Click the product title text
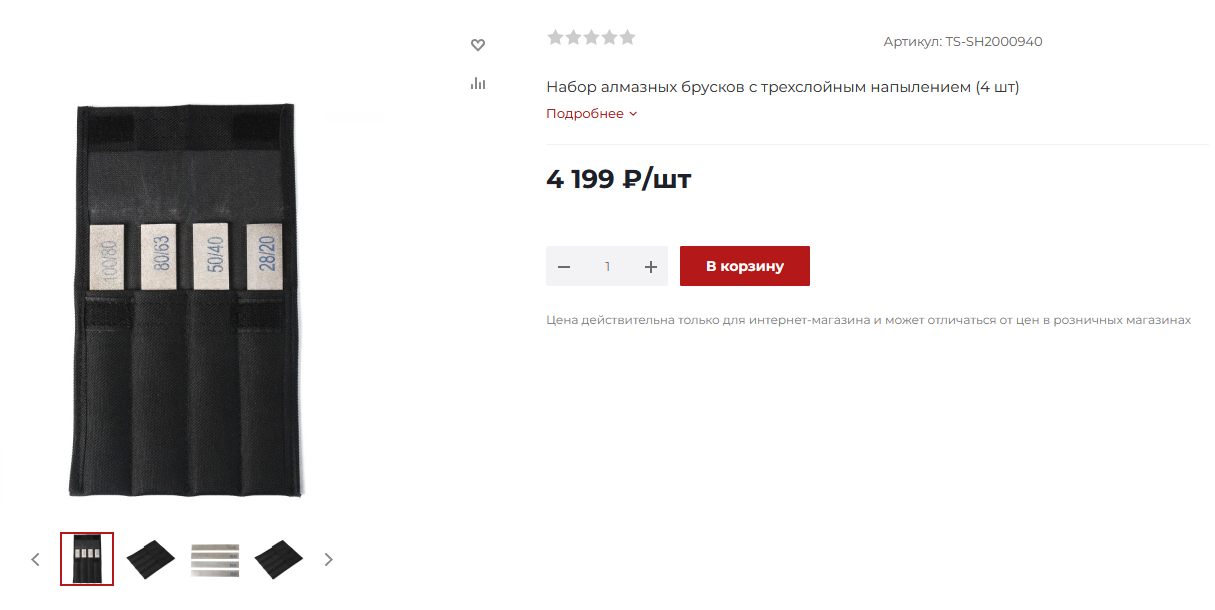The image size is (1215, 610). pos(783,87)
